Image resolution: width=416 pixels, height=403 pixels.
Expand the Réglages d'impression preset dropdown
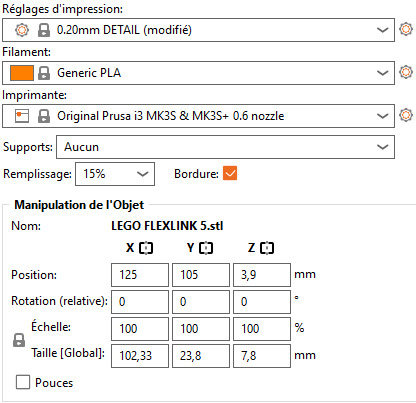click(382, 30)
